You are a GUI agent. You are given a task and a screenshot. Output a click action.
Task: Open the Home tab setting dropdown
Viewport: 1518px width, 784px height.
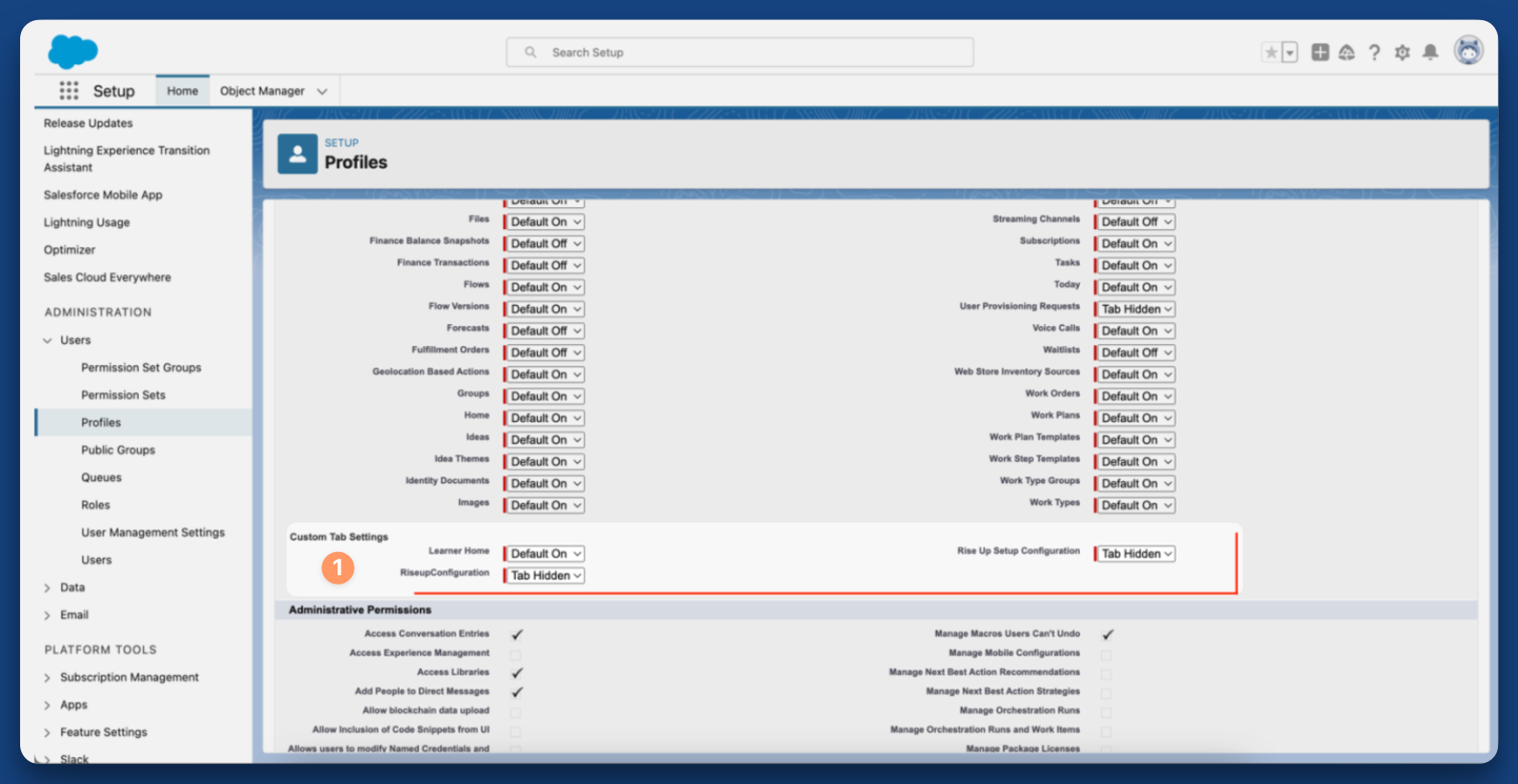544,418
